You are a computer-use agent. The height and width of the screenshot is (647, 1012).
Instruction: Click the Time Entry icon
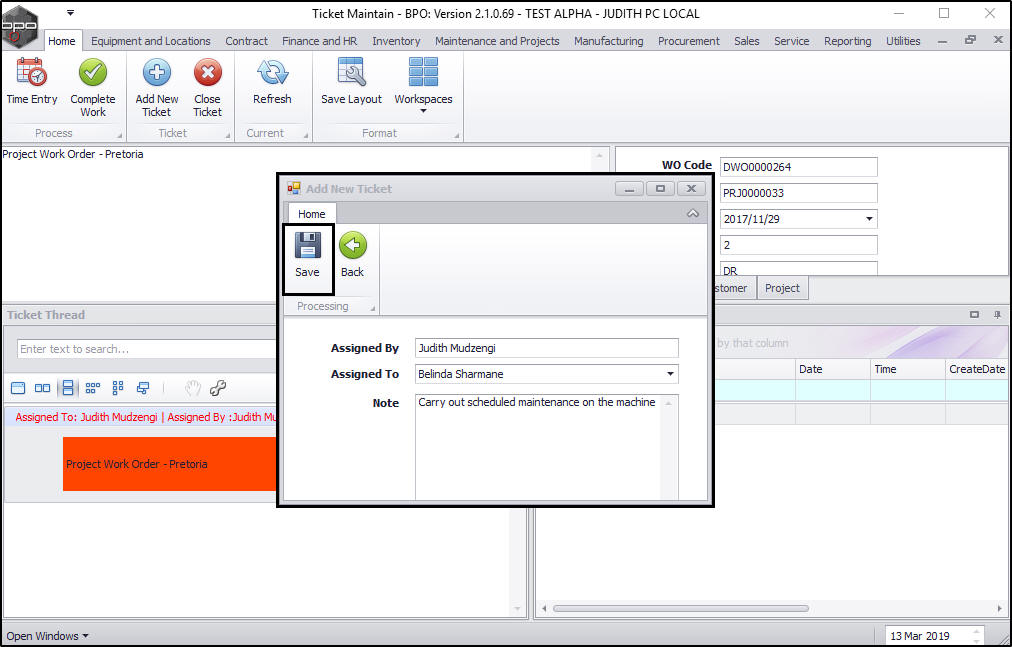click(x=32, y=72)
